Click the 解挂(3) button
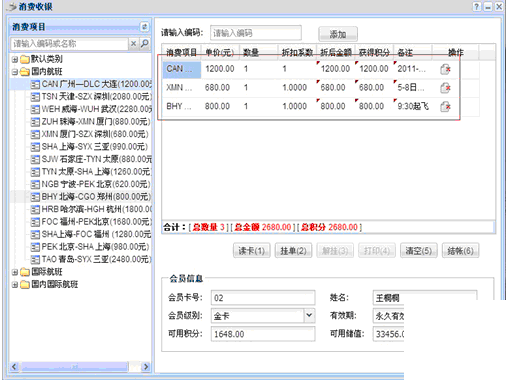The height and width of the screenshot is (380, 509). click(335, 251)
